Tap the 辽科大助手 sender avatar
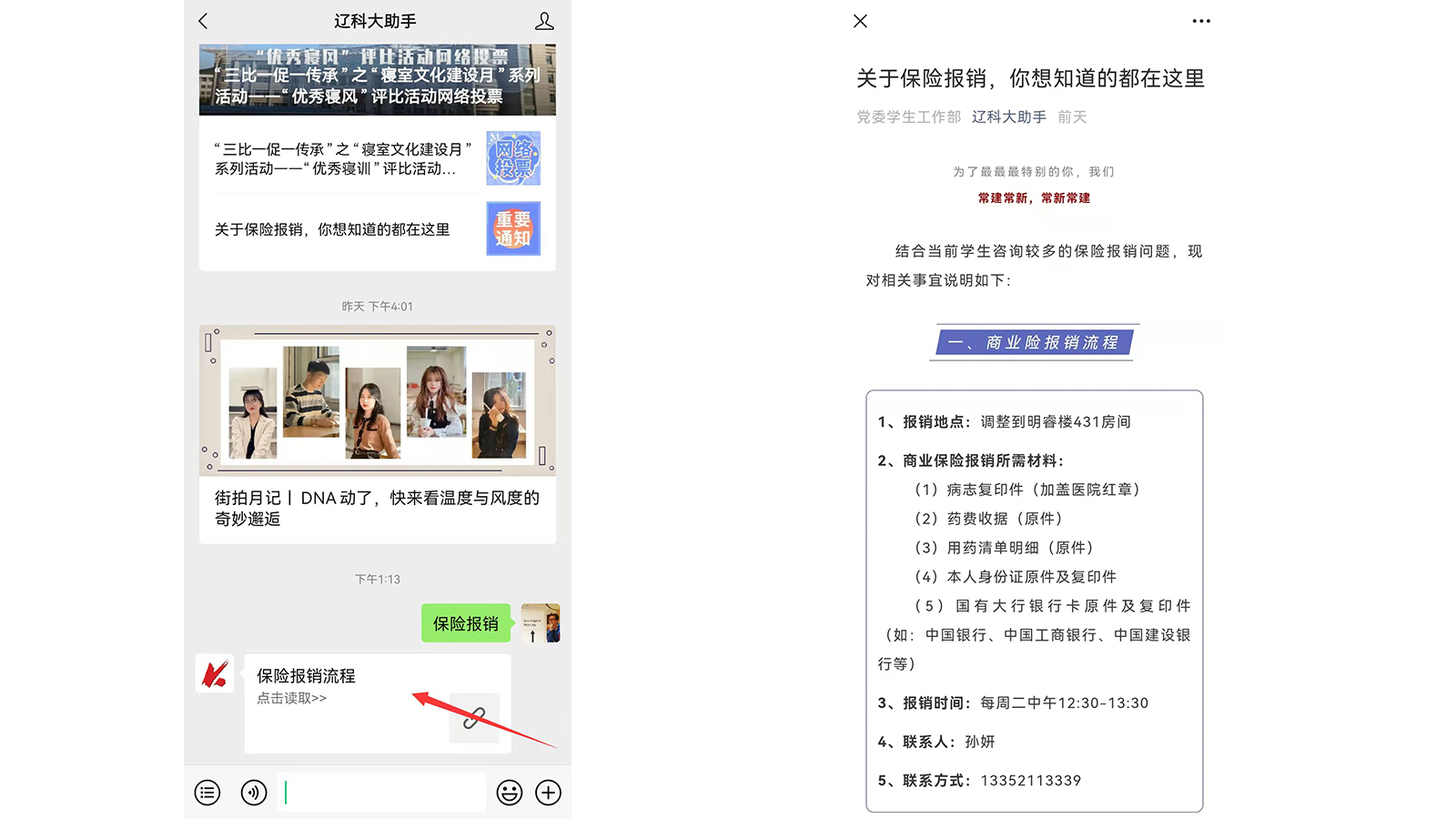1456x819 pixels. click(215, 674)
